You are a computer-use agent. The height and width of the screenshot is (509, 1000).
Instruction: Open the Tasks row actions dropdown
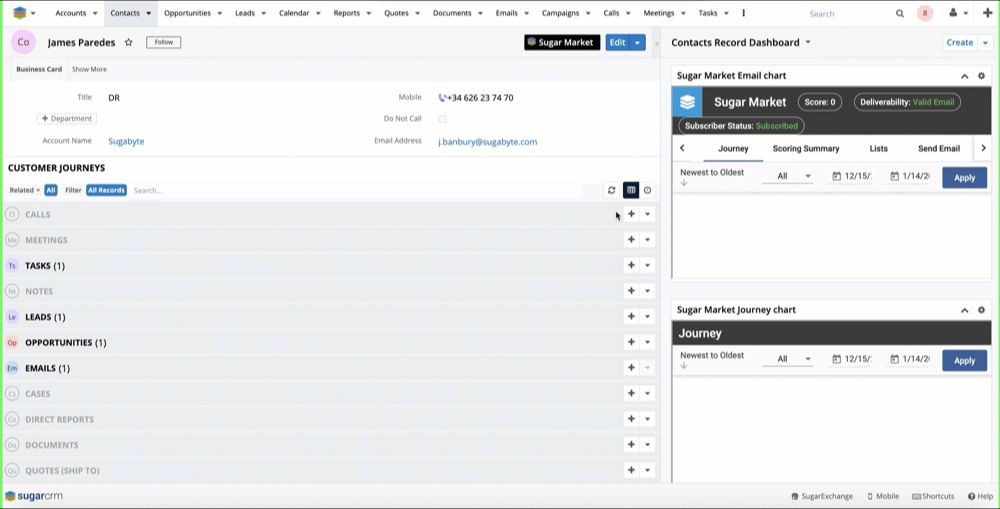[x=647, y=265]
